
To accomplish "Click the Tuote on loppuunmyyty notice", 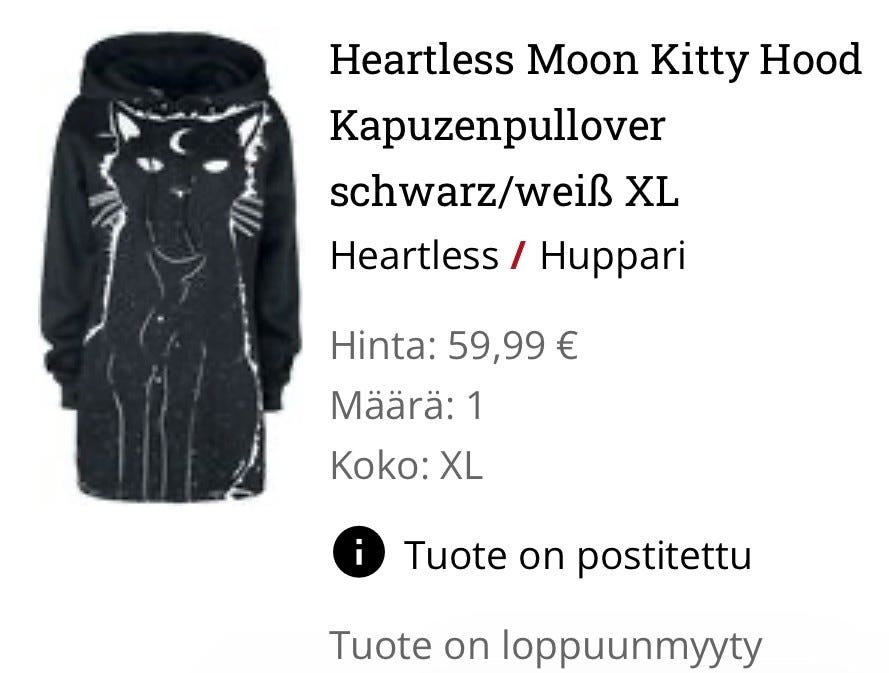I will click(545, 646).
